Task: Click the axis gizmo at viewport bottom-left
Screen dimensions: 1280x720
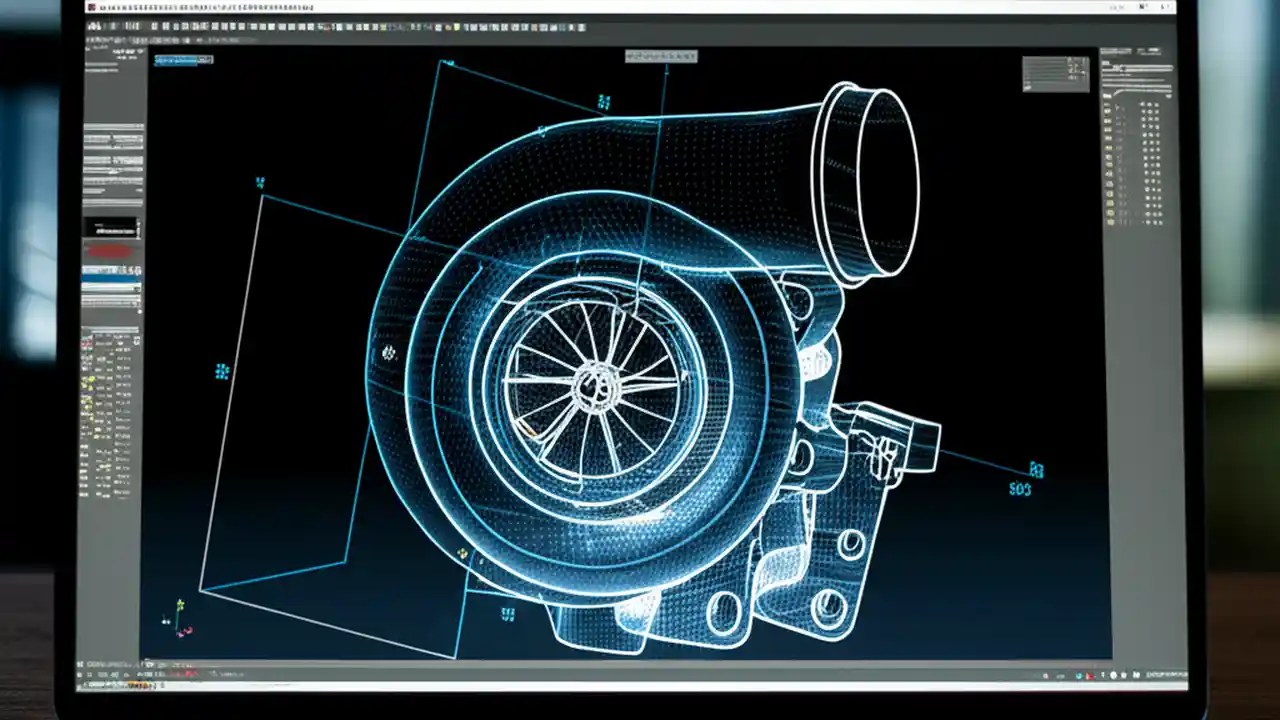Action: (180, 622)
